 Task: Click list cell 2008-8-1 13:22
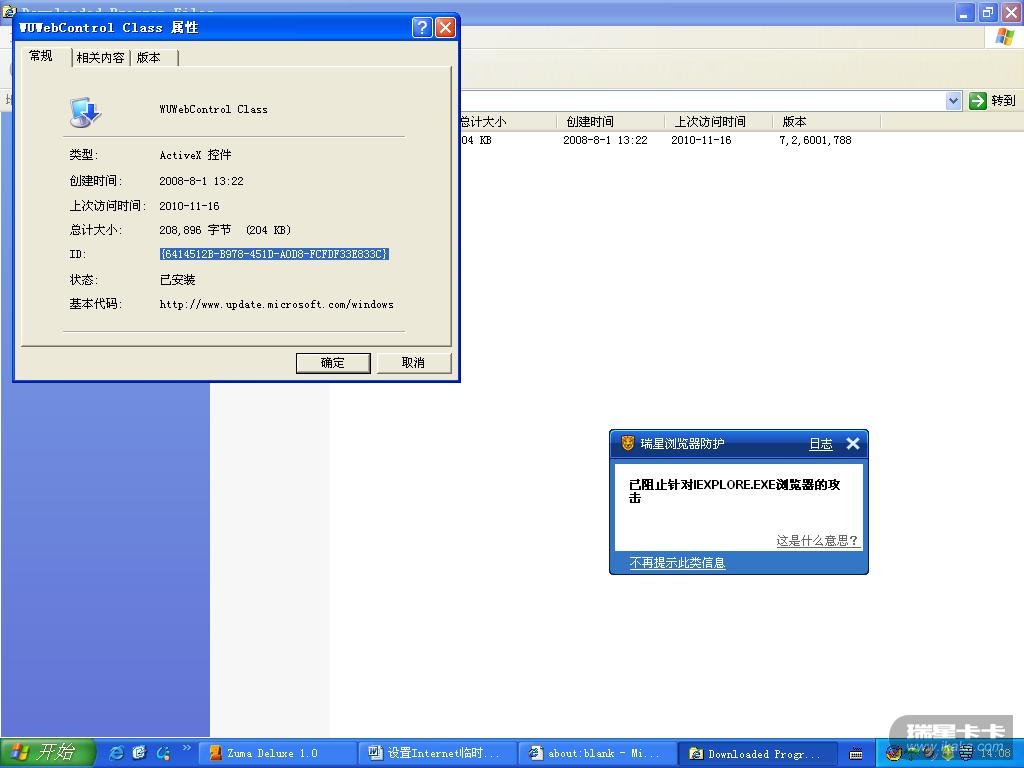pyautogui.click(x=605, y=140)
